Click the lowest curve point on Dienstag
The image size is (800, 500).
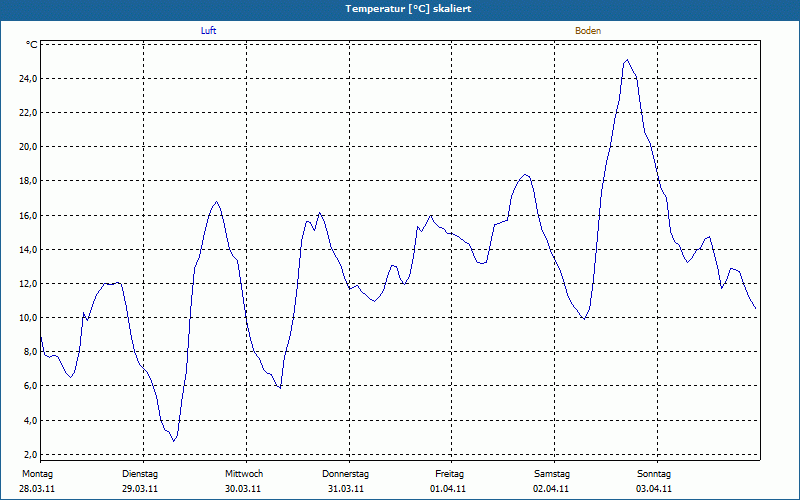pyautogui.click(x=173, y=440)
